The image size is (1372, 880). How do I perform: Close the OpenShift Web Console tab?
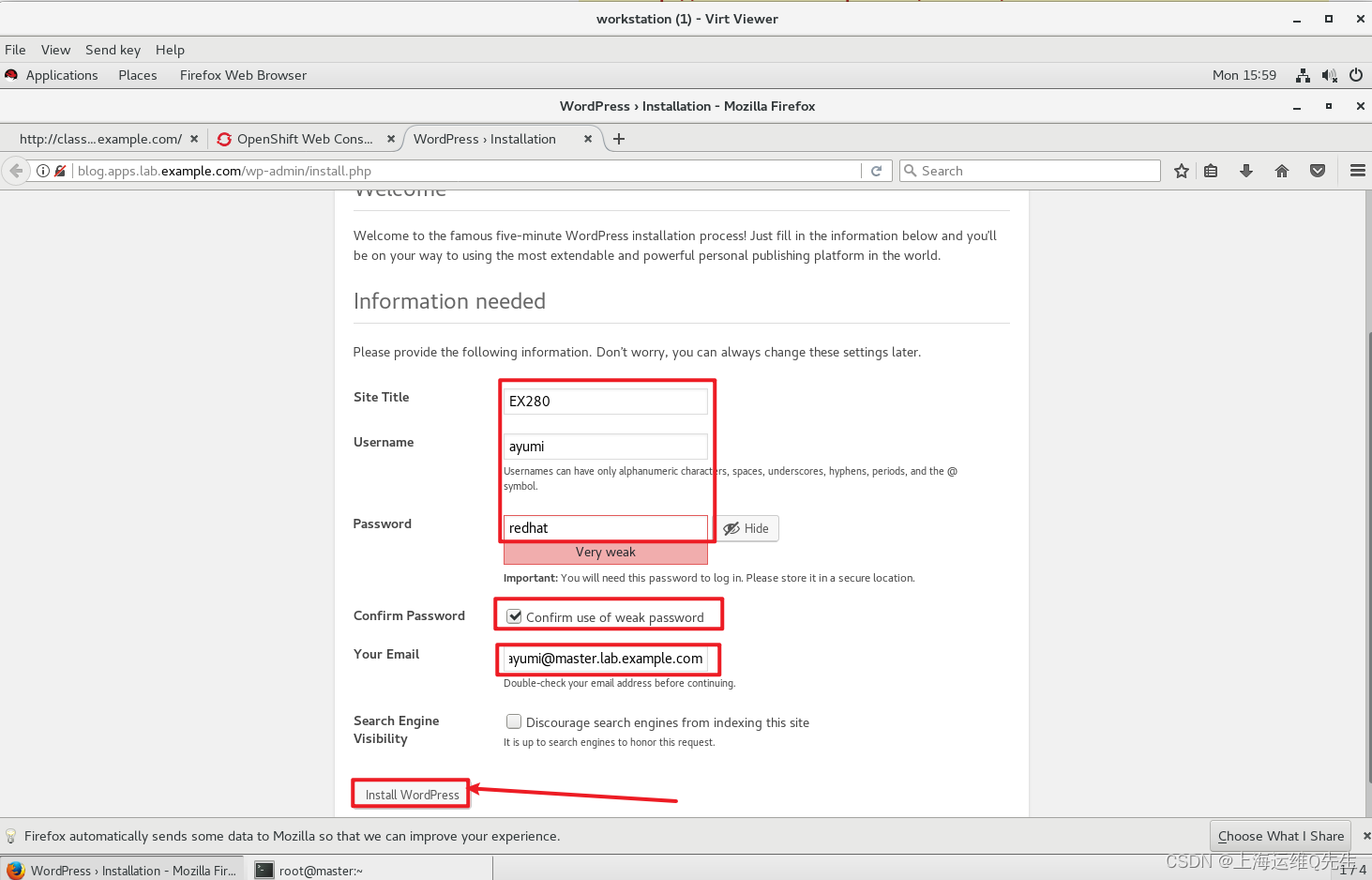(x=391, y=139)
